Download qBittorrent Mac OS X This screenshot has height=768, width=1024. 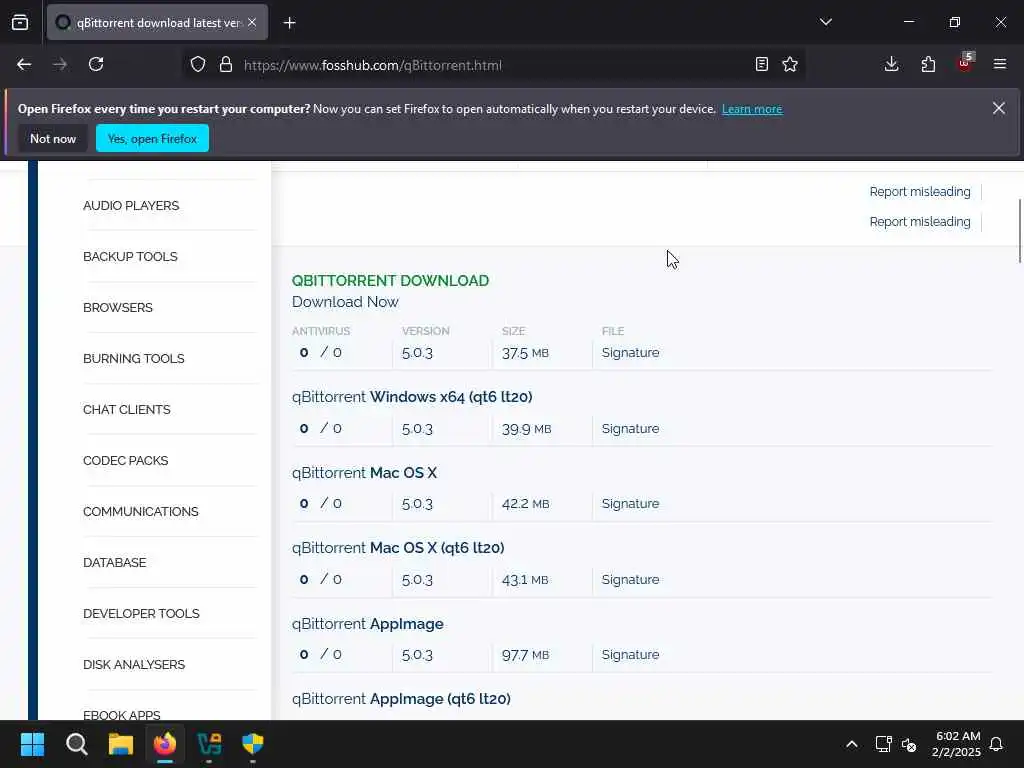364,473
